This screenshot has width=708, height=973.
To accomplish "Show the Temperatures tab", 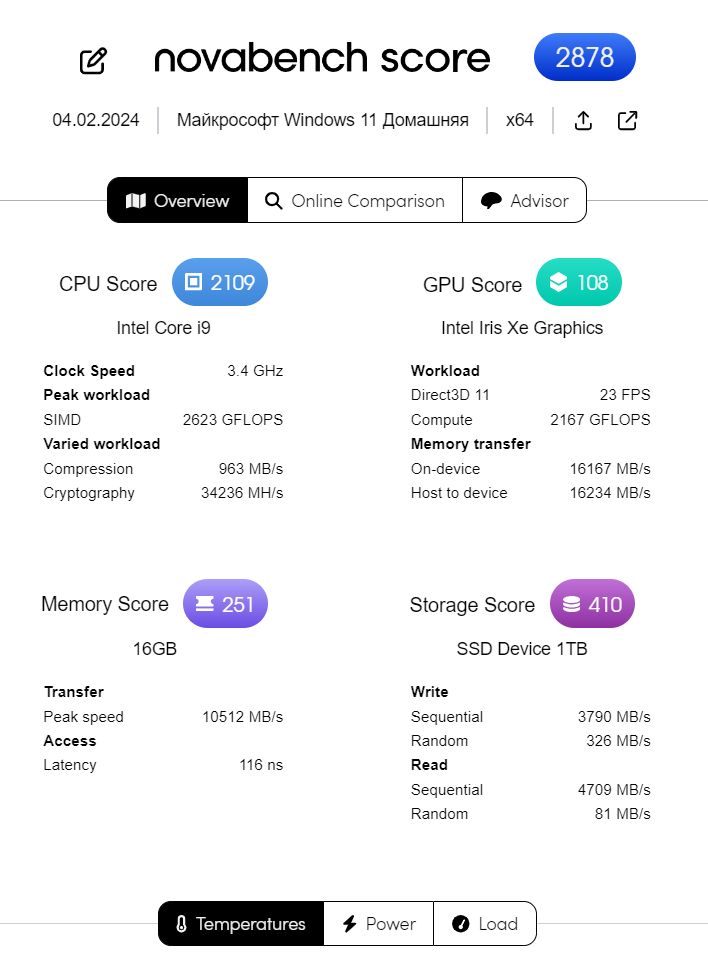I will pos(241,923).
